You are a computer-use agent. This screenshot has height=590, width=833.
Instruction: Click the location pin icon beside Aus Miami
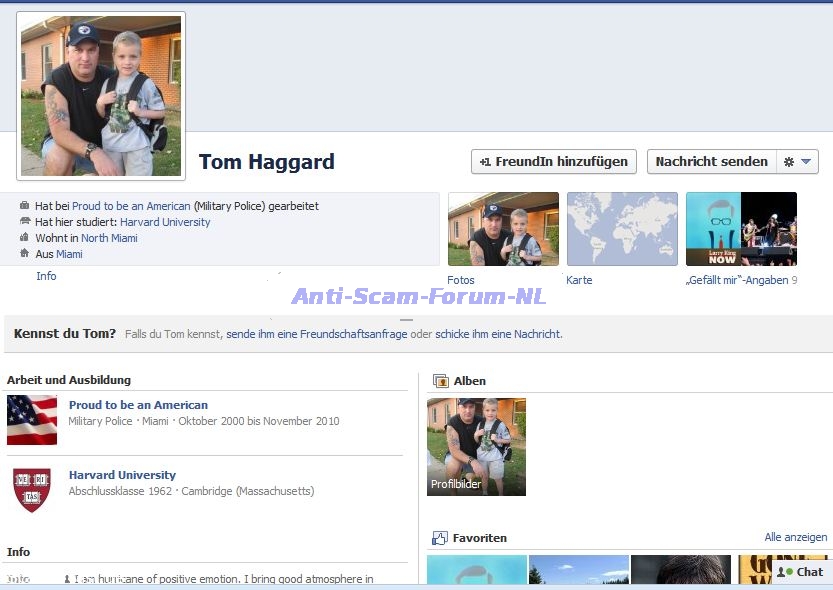(25, 254)
